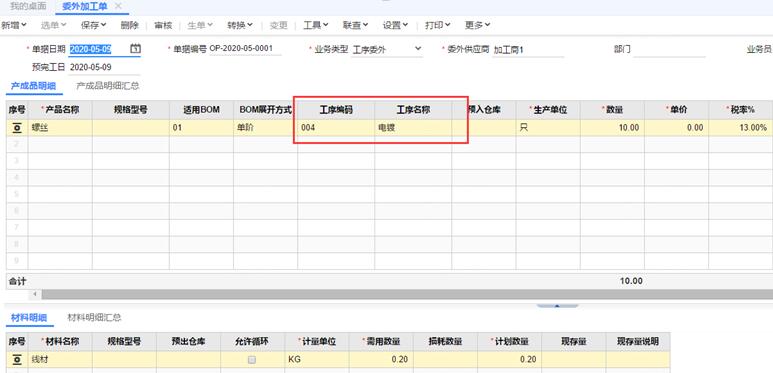Screen dimensions: 773x373
Task: Open the 工具 dropdown menu
Action: pos(316,25)
